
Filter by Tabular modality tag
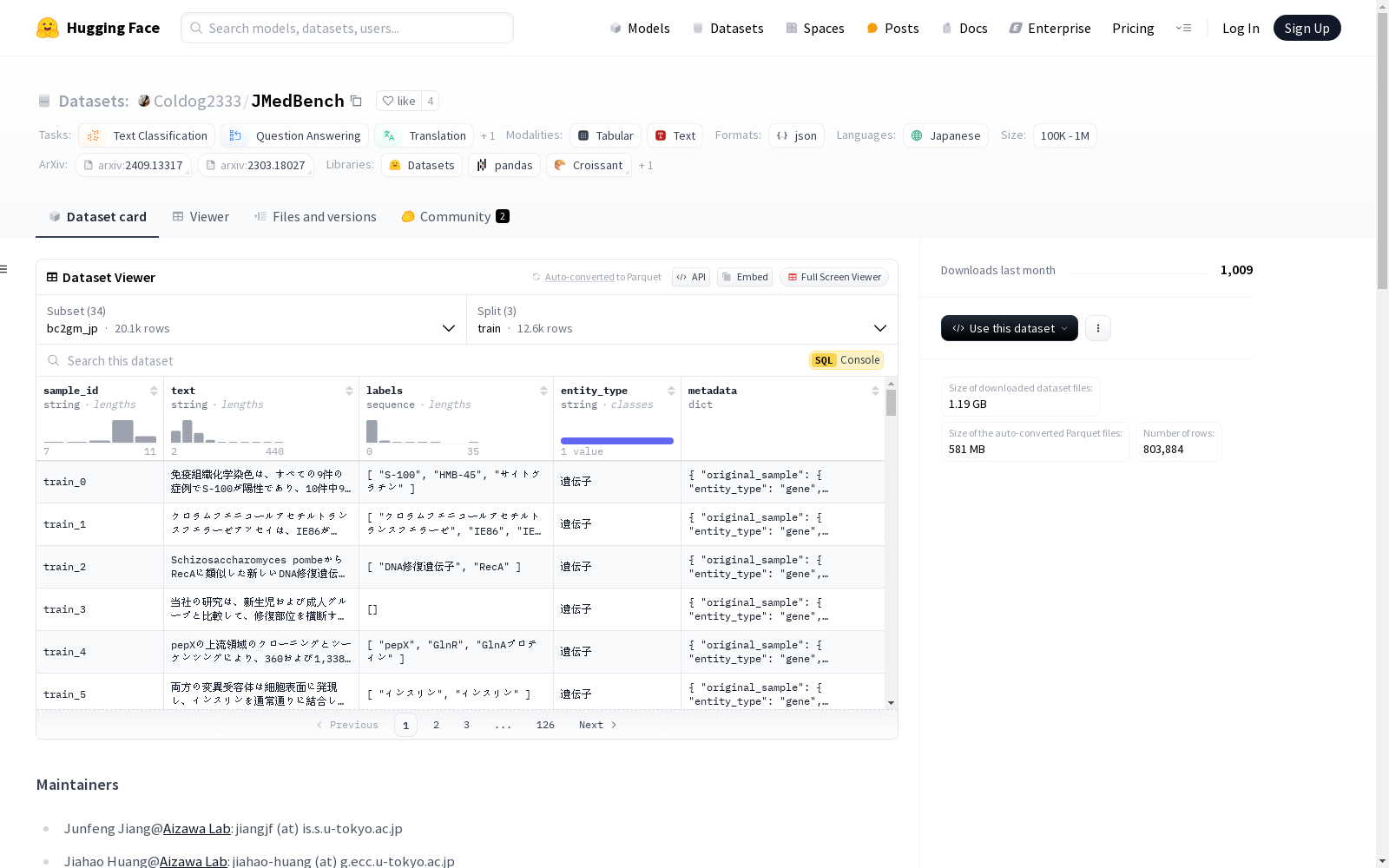[605, 135]
